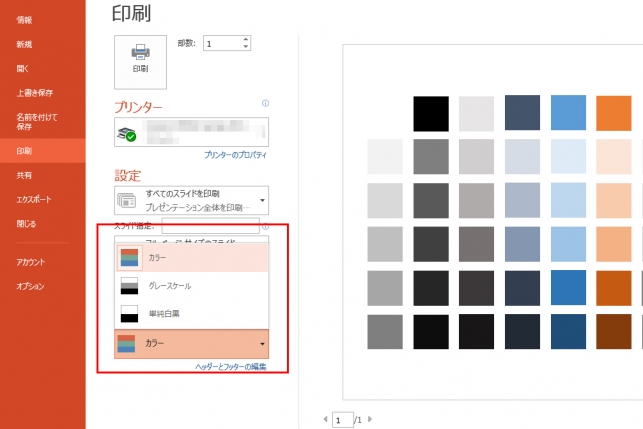Click the medium blue swatch in the preview top row
The width and height of the screenshot is (643, 429).
point(568,113)
